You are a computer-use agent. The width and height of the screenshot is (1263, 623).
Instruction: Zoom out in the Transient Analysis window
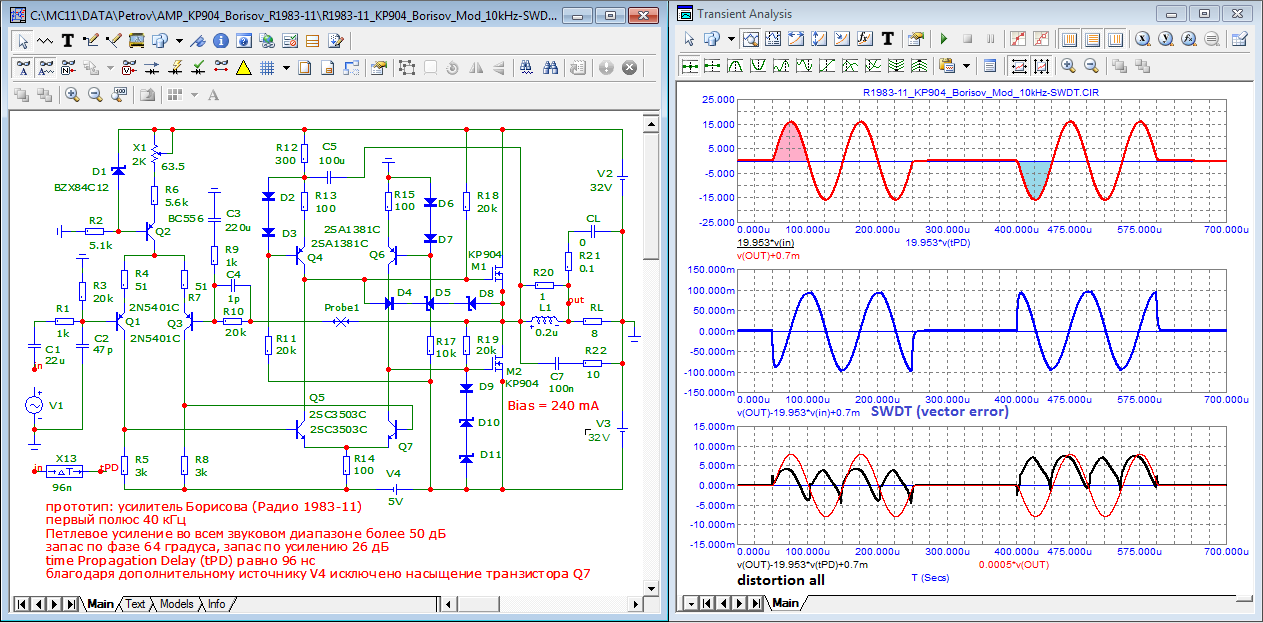(x=1091, y=66)
